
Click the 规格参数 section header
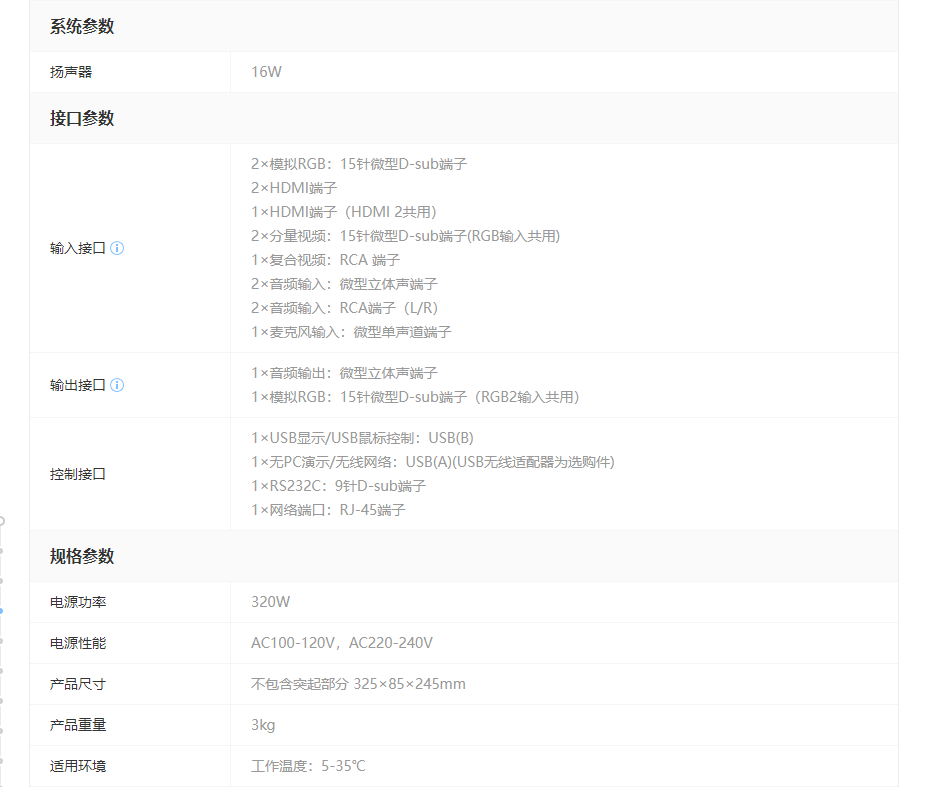pos(82,556)
